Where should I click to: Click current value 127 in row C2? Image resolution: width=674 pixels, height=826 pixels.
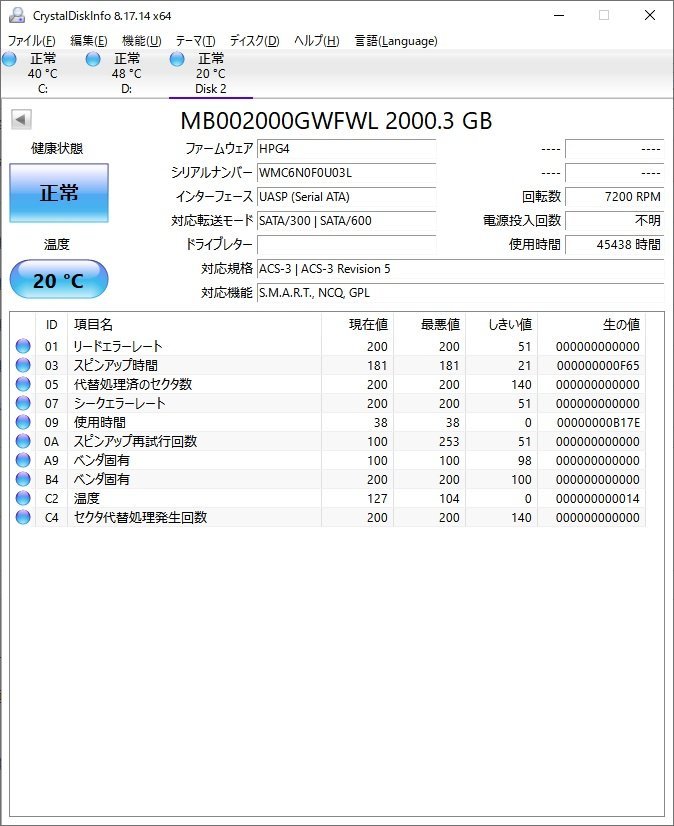377,498
